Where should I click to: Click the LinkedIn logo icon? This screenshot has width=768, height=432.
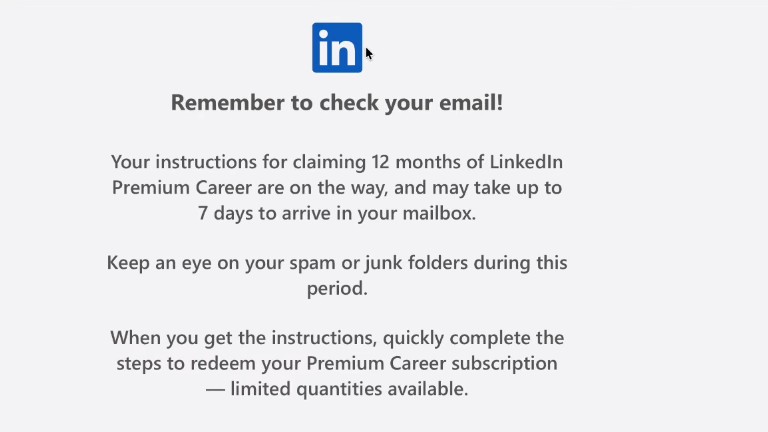[337, 47]
